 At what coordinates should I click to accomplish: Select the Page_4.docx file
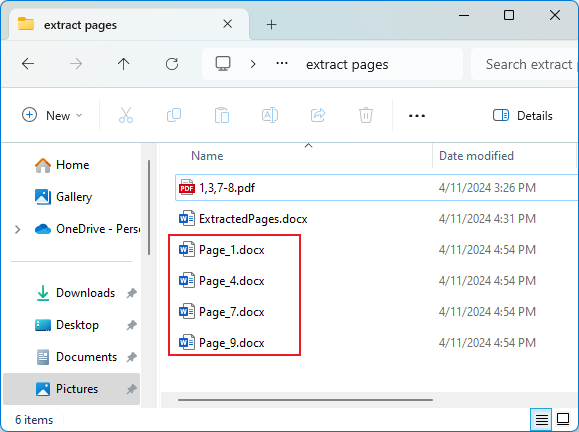pyautogui.click(x=232, y=281)
